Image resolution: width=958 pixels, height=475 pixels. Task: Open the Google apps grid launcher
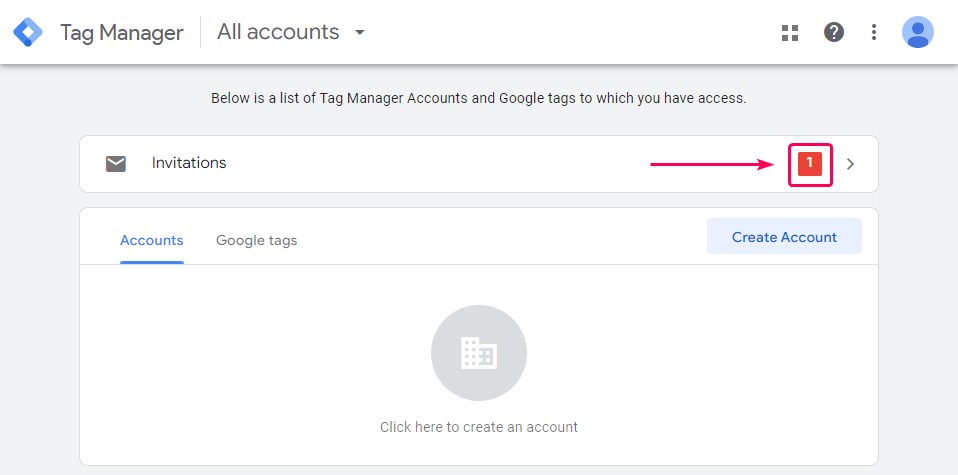point(790,32)
